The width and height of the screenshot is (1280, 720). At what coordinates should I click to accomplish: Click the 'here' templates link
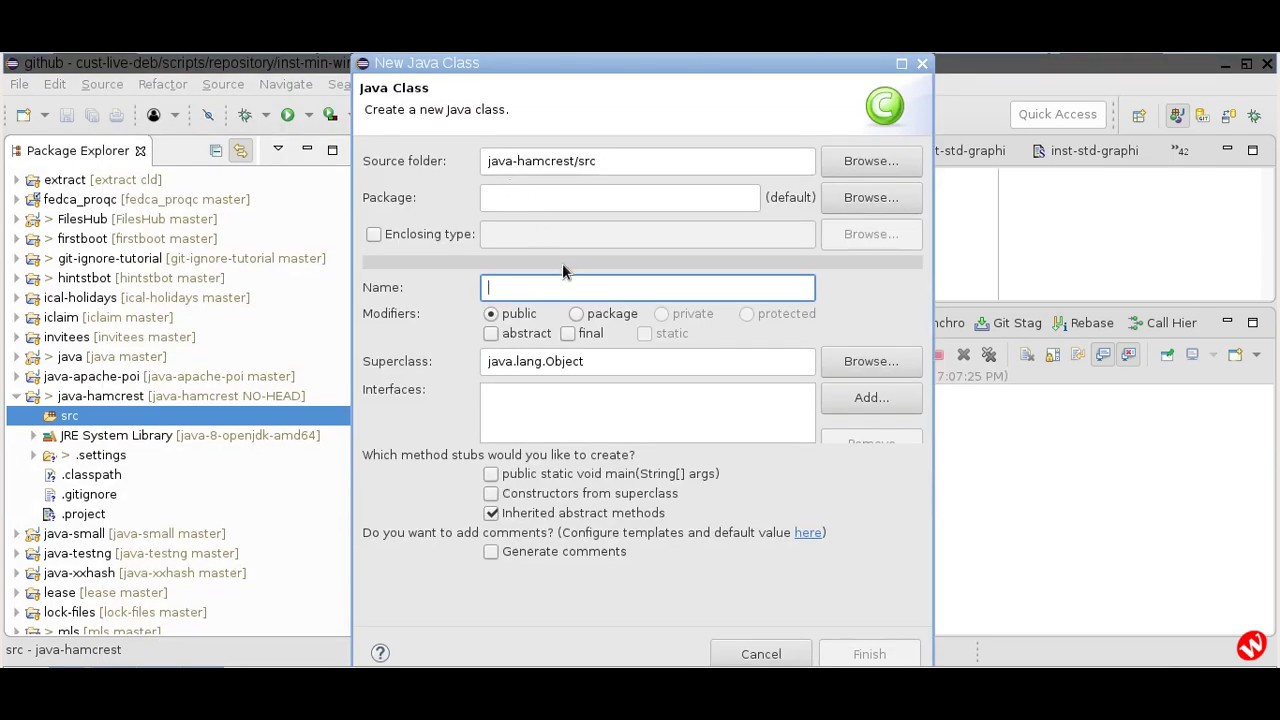pyautogui.click(x=808, y=533)
